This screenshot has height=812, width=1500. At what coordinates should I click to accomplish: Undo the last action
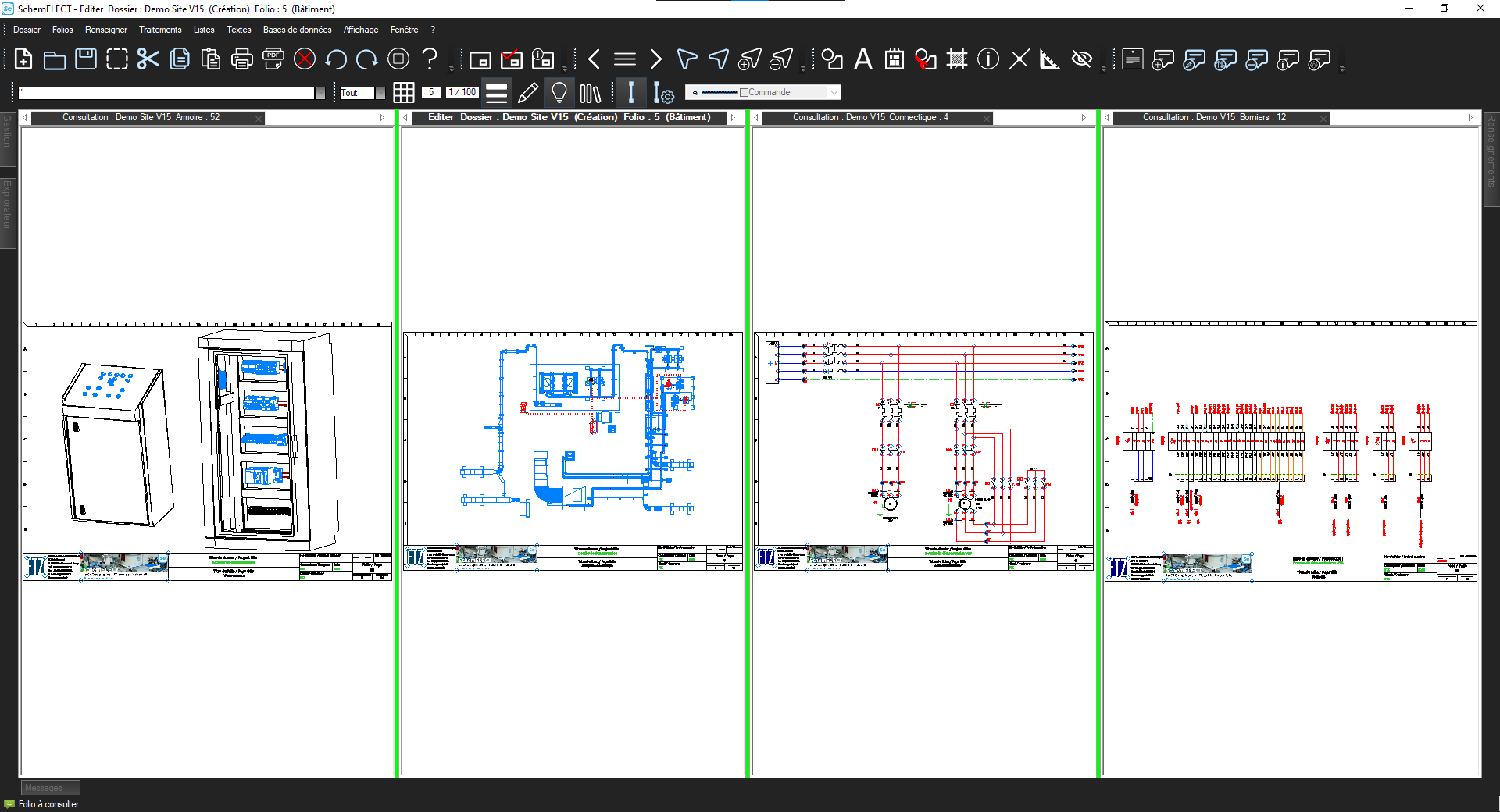pos(336,59)
